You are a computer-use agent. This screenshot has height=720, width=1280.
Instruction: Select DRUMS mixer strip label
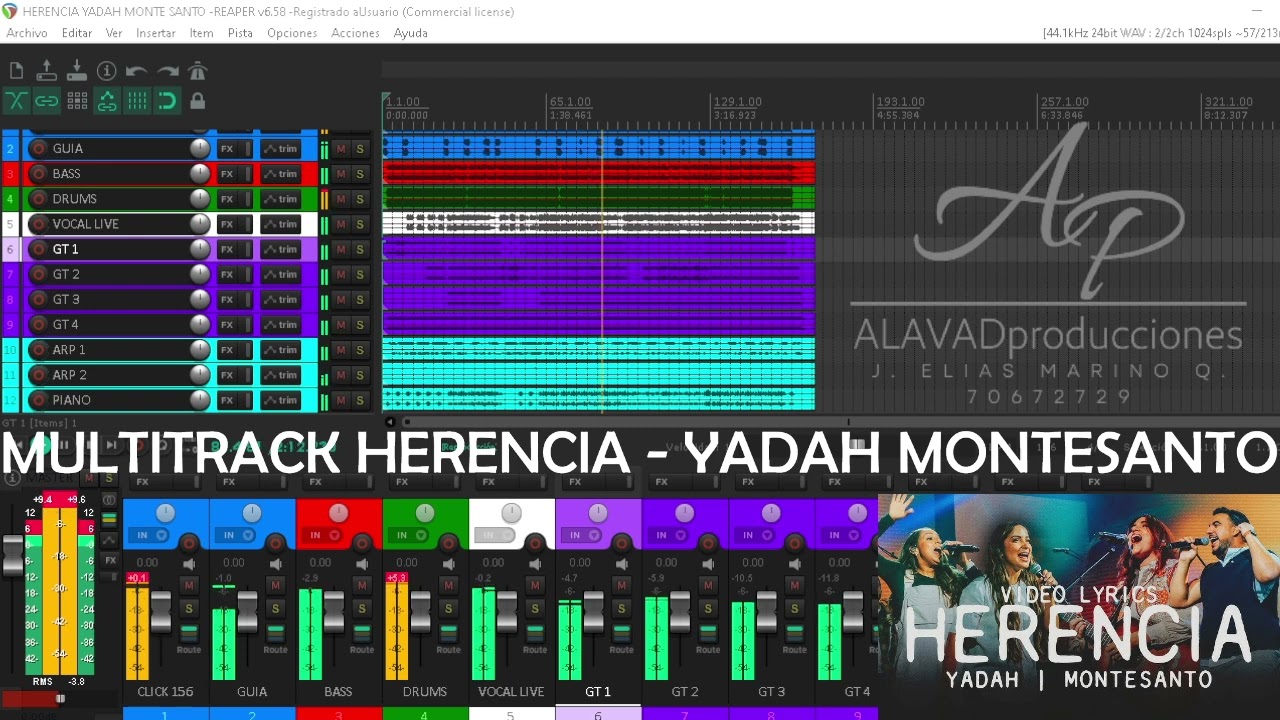click(425, 691)
